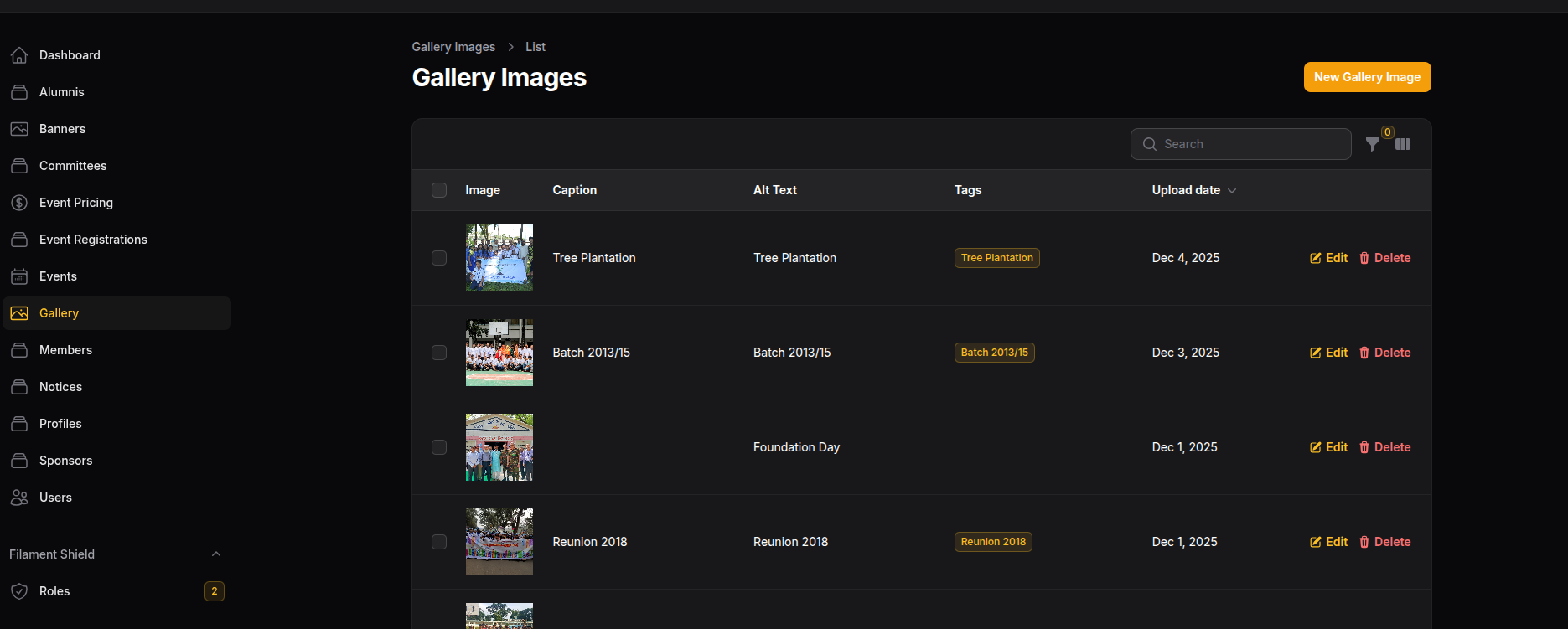Image resolution: width=1568 pixels, height=629 pixels.
Task: Click the Reunion 2018 tag badge
Action: pos(993,542)
